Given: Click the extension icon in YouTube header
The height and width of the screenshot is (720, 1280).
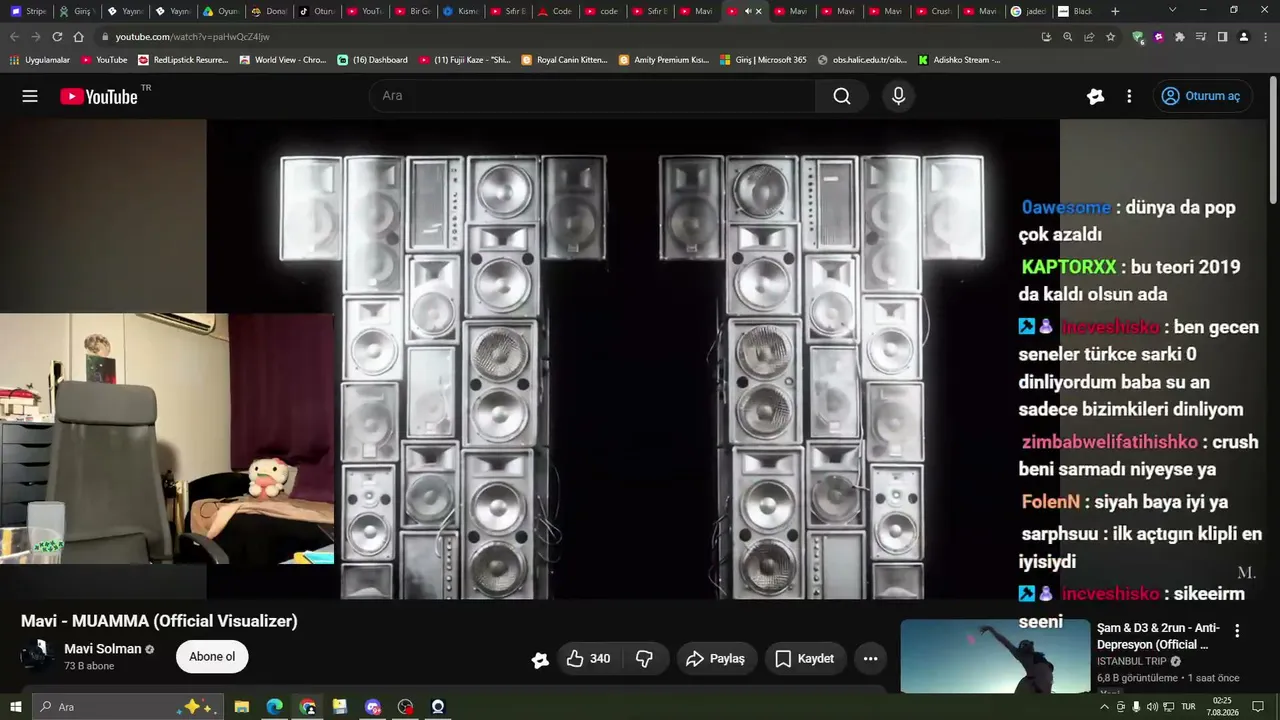Looking at the screenshot, I should (x=1095, y=96).
